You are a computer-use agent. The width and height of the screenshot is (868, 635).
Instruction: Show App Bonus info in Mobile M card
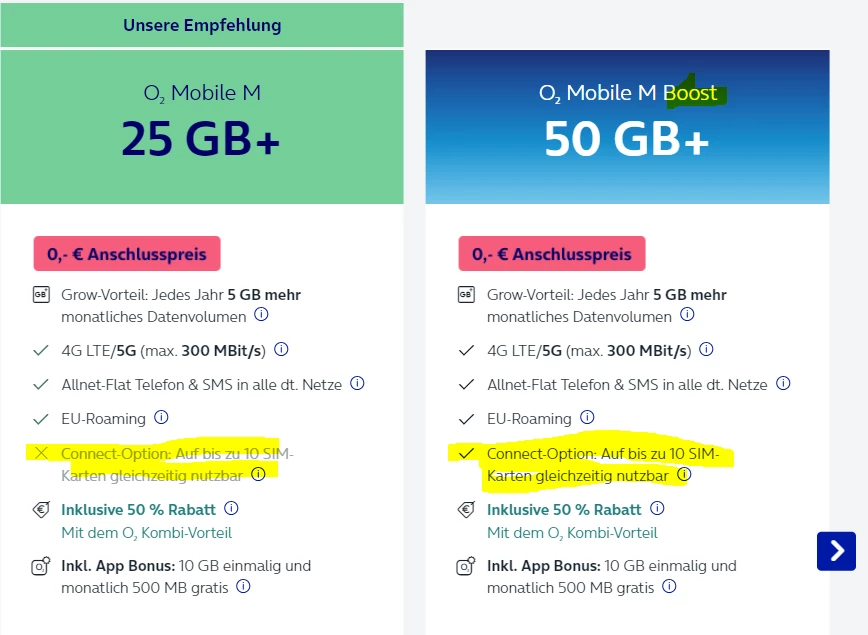[x=243, y=587]
